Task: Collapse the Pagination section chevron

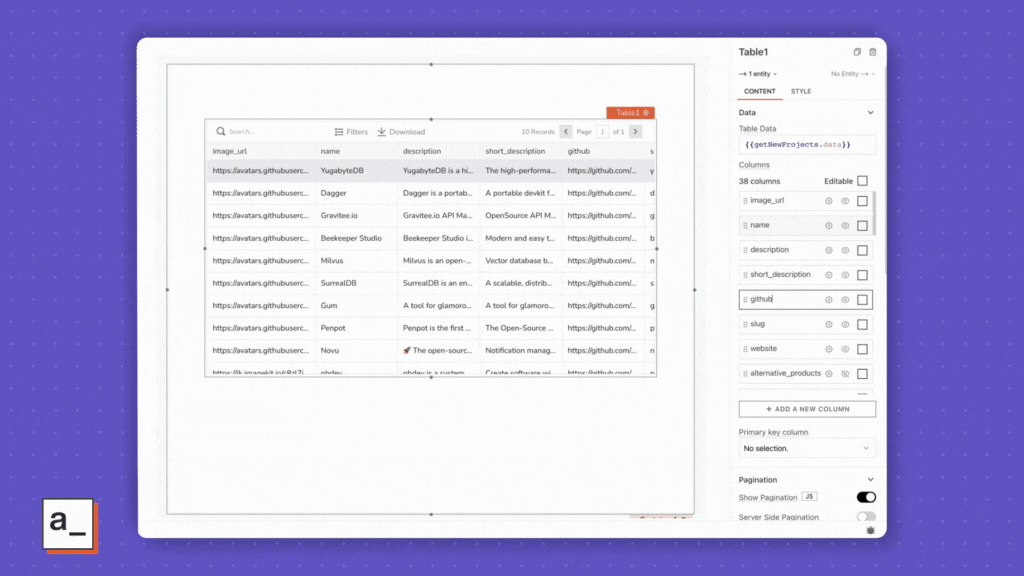Action: point(870,480)
